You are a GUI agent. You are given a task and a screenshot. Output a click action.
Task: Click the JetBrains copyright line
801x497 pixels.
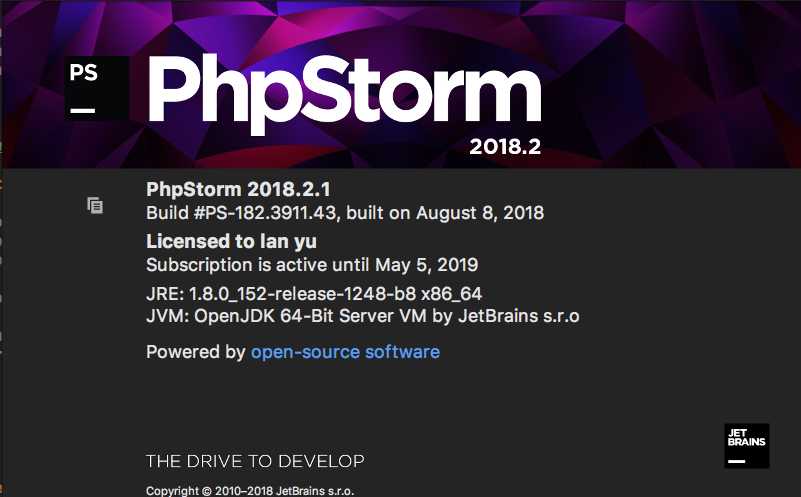click(x=250, y=491)
